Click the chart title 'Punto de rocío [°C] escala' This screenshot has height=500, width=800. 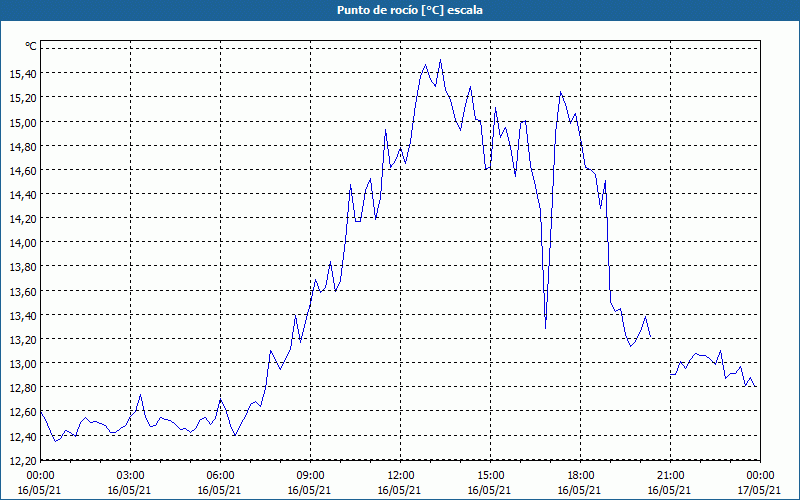pos(410,10)
